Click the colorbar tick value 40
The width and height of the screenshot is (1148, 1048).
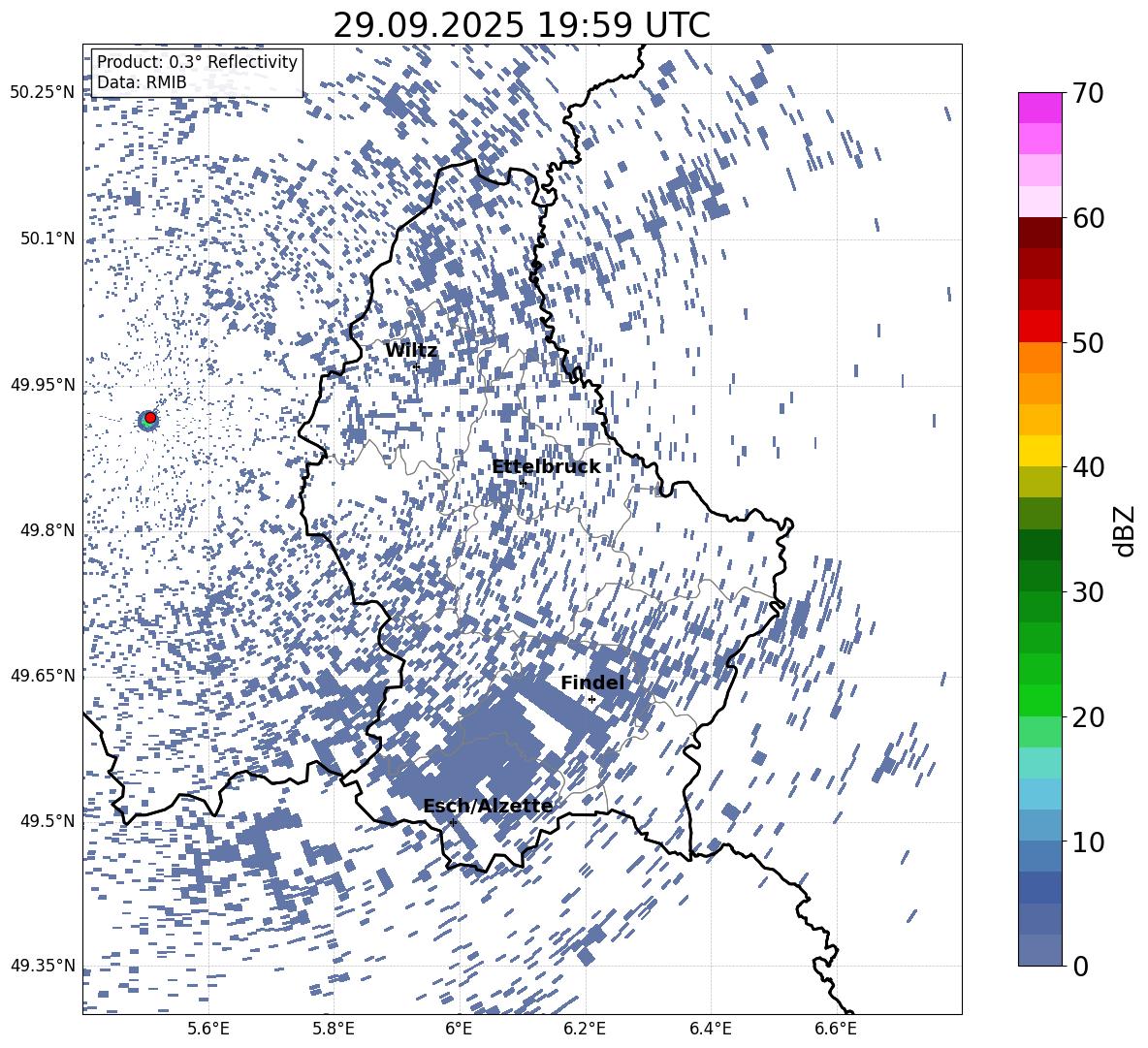1088,467
